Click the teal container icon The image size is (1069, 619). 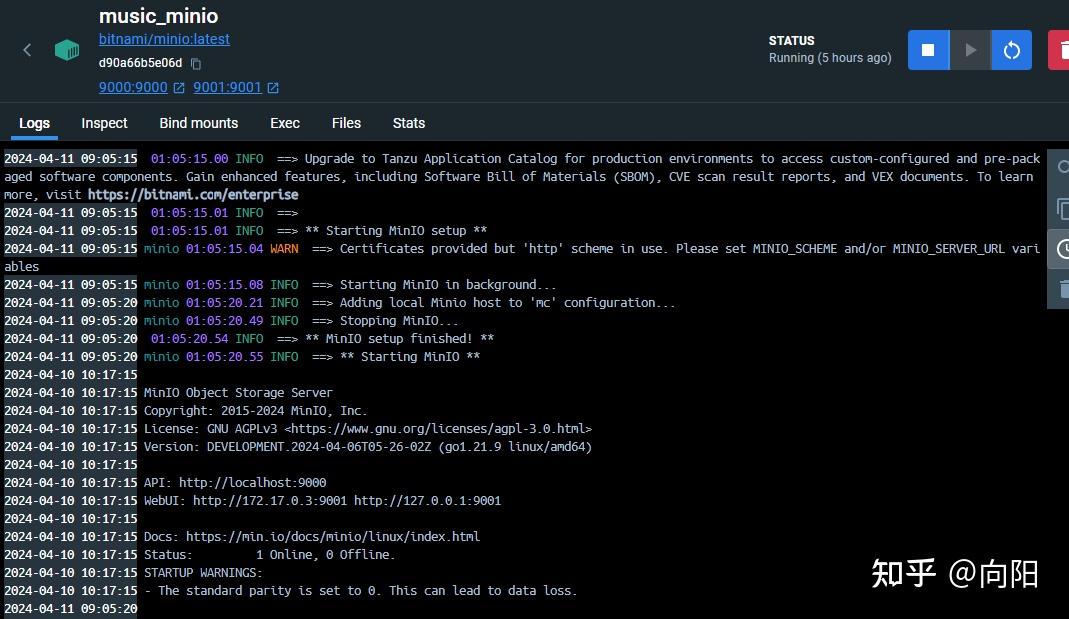tap(67, 50)
